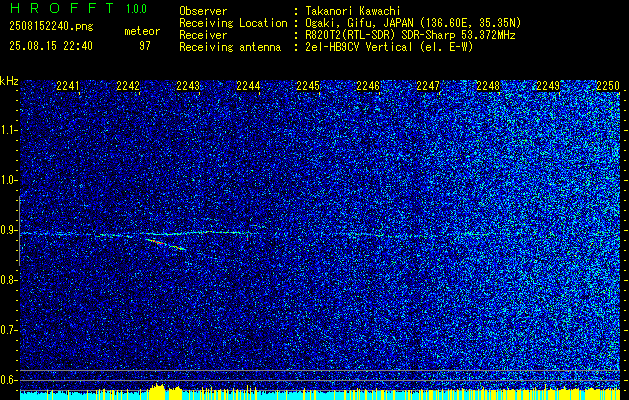Click the 1.0 kHz frequency label
629x400 pixels.
click(x=8, y=180)
